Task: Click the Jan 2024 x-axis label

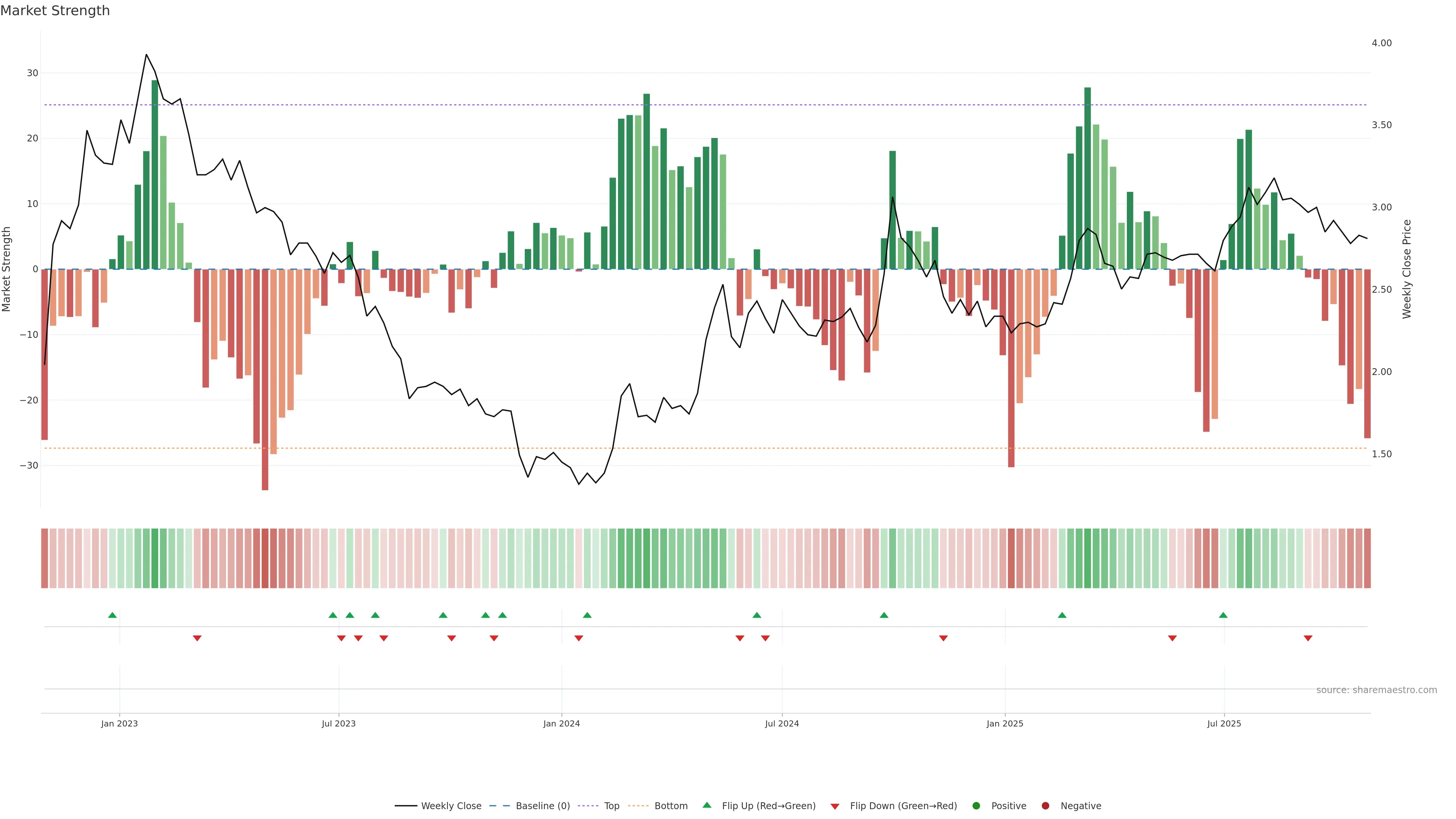Action: pyautogui.click(x=561, y=723)
